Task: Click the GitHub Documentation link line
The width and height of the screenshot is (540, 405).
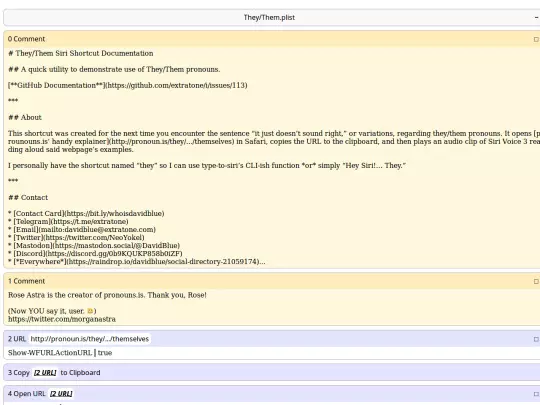Action: 127,85
